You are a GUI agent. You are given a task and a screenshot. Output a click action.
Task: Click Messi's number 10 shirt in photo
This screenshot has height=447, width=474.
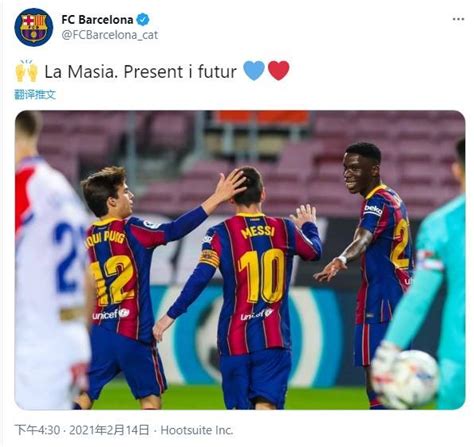[253, 280]
